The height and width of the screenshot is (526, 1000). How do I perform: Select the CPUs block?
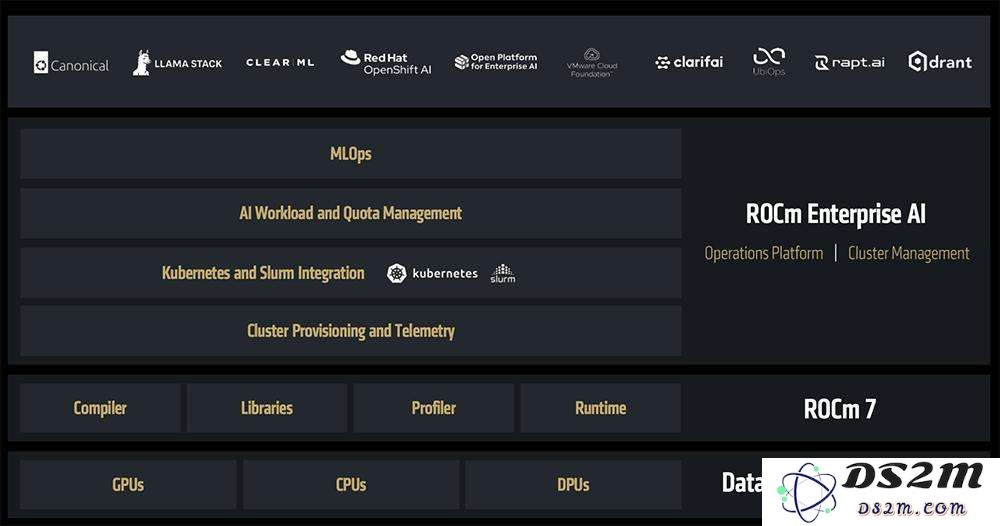[x=351, y=485]
